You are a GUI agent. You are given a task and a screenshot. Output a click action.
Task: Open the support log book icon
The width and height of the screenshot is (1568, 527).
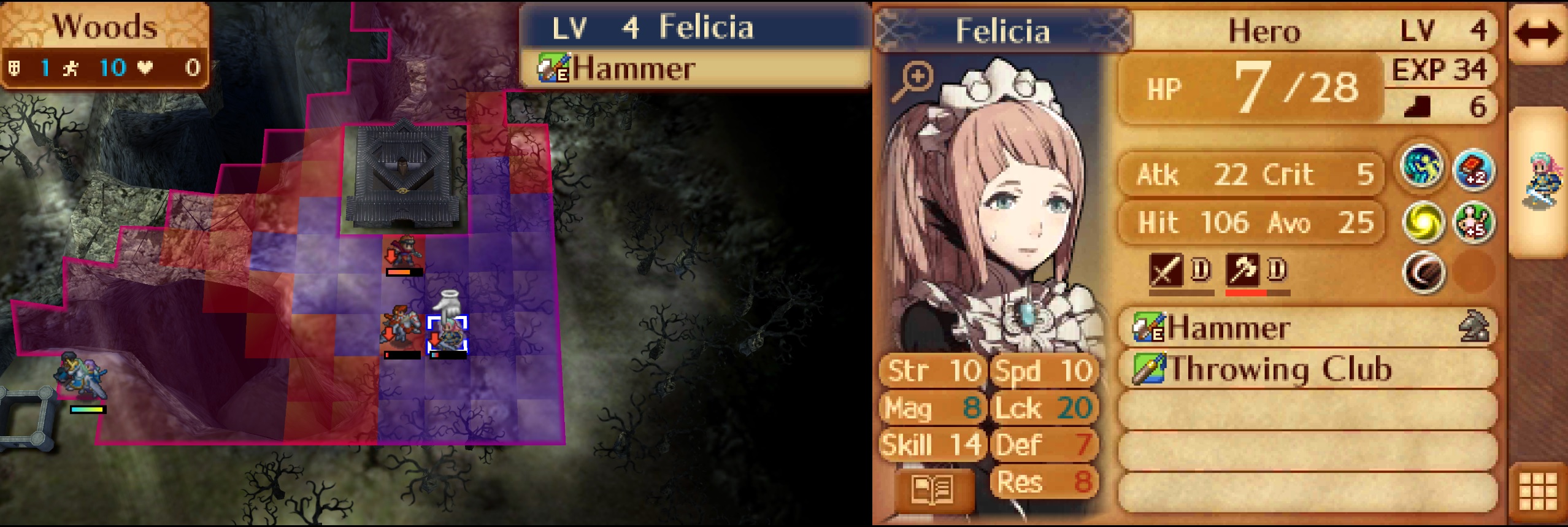click(x=933, y=489)
